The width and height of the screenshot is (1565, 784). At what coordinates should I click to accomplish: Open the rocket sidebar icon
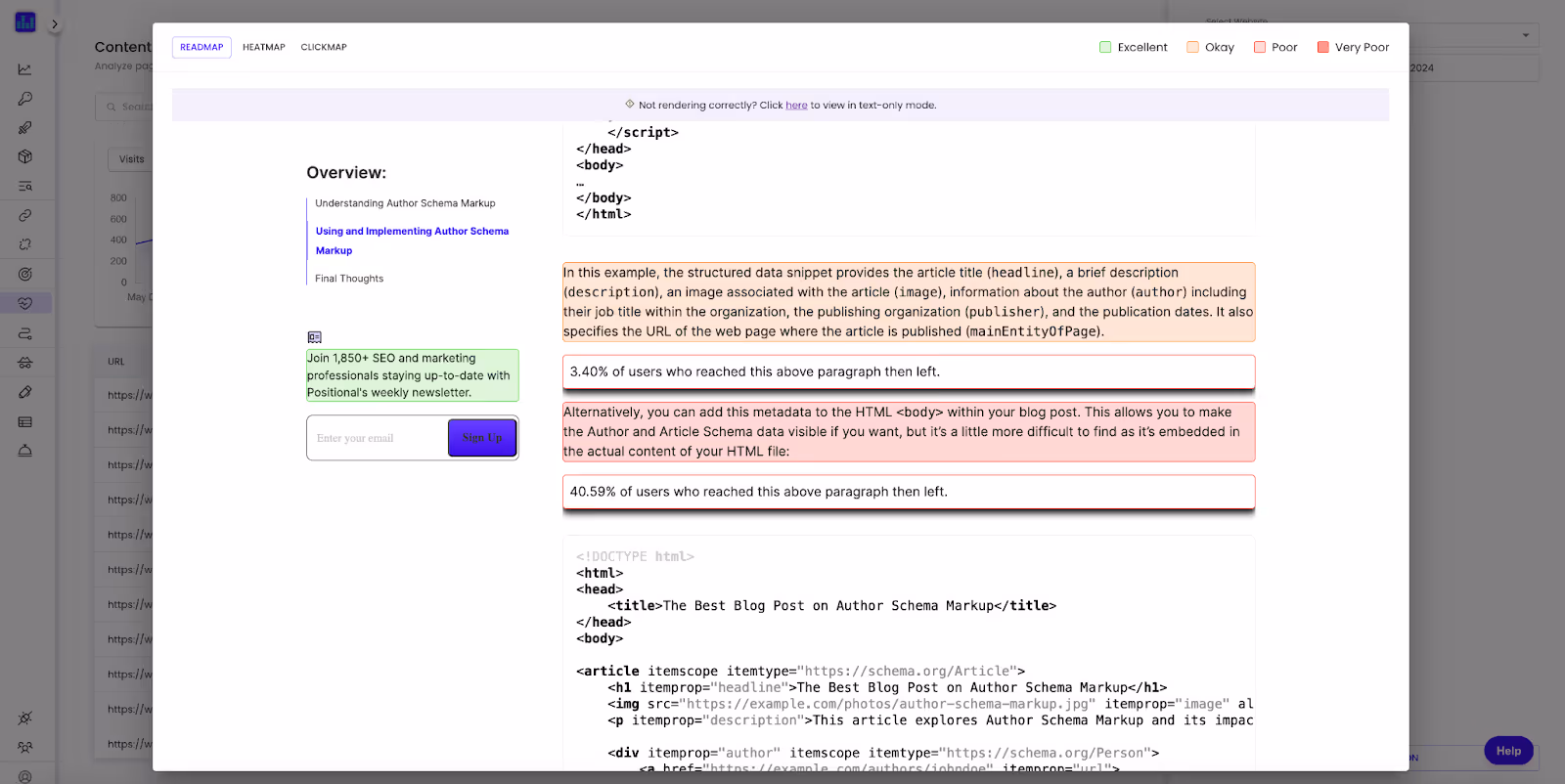25,128
